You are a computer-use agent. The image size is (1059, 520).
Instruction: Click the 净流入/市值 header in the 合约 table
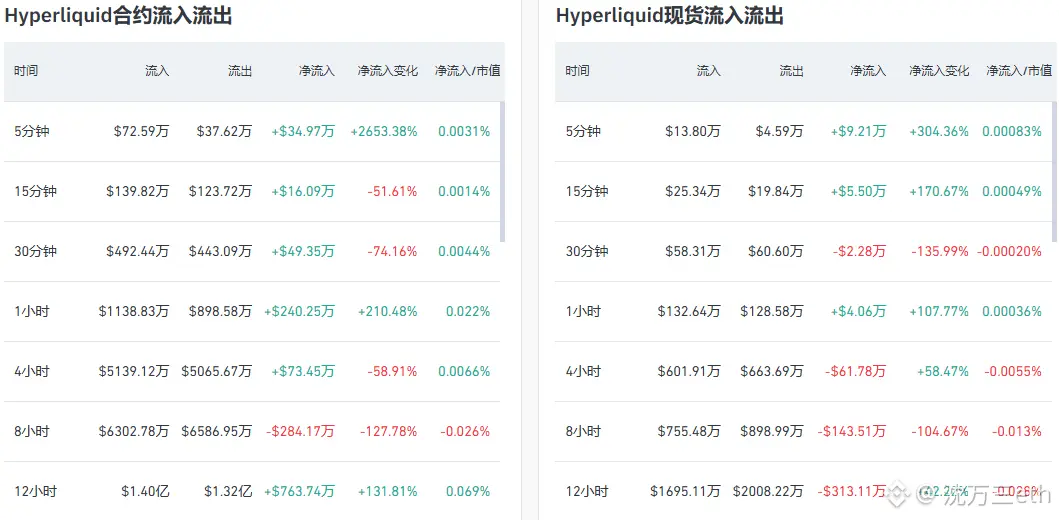(x=468, y=71)
